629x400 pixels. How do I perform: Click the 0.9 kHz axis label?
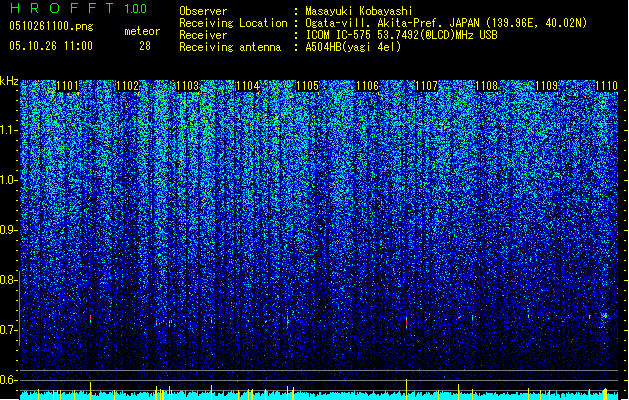tap(9, 230)
